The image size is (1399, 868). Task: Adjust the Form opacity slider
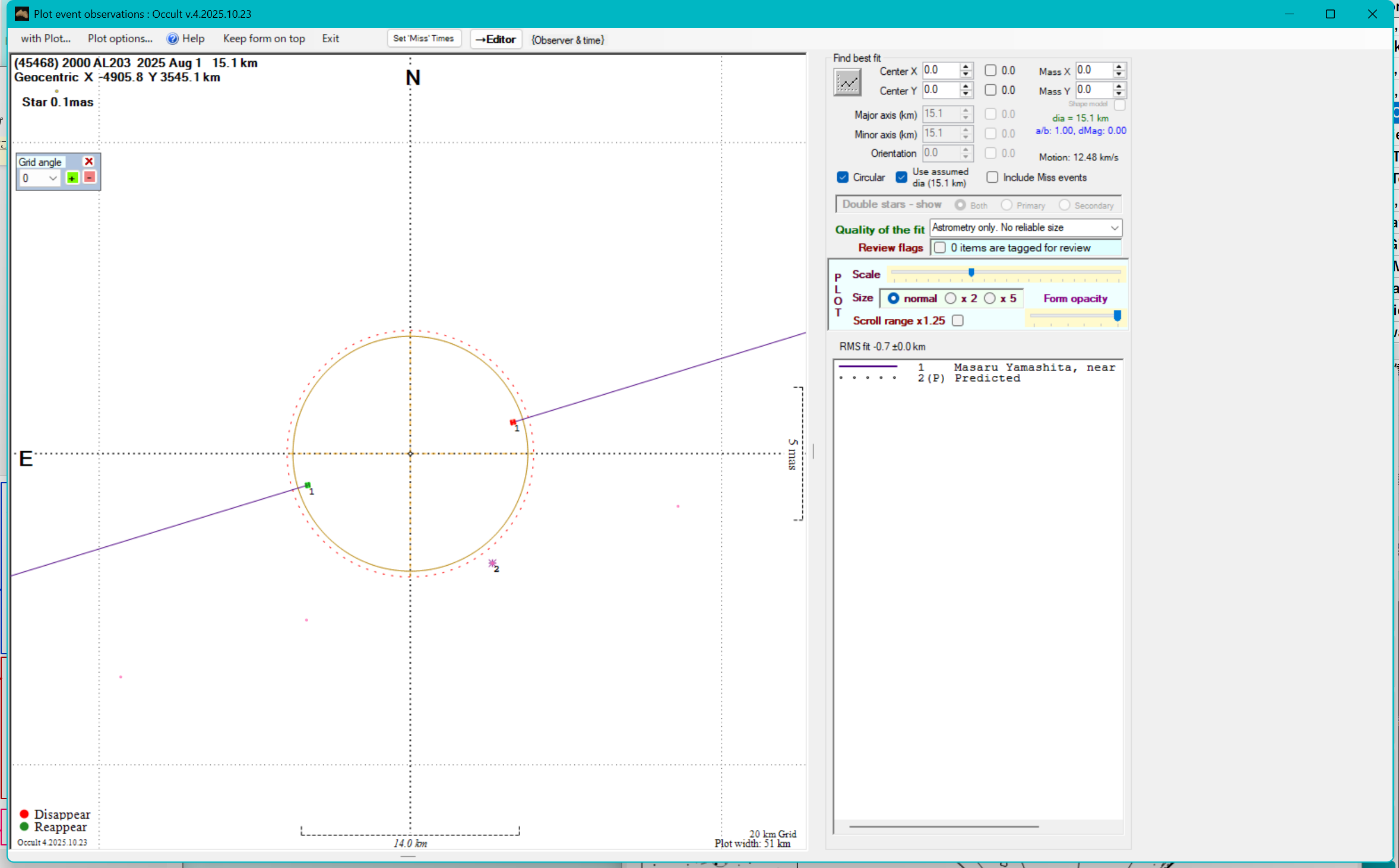pos(1117,316)
